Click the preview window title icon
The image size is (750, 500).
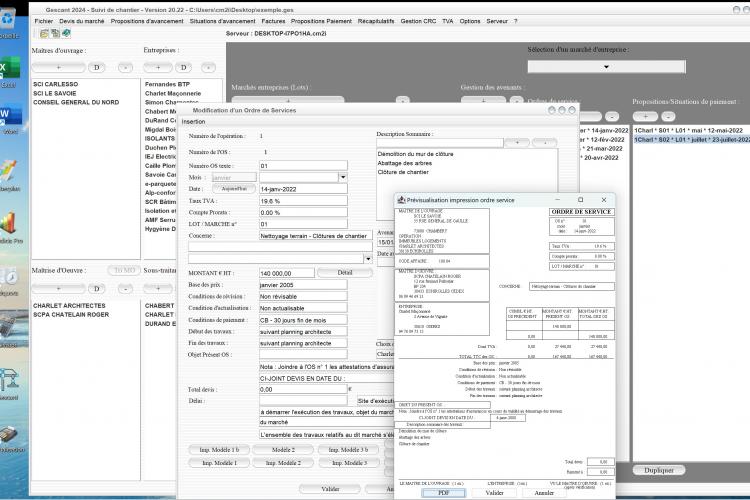(401, 200)
